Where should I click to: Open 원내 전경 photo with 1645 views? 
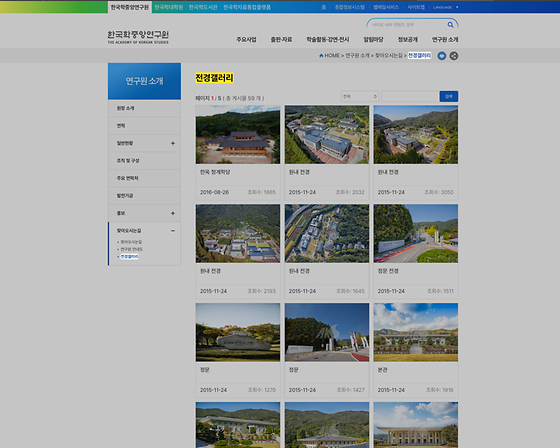(x=327, y=234)
